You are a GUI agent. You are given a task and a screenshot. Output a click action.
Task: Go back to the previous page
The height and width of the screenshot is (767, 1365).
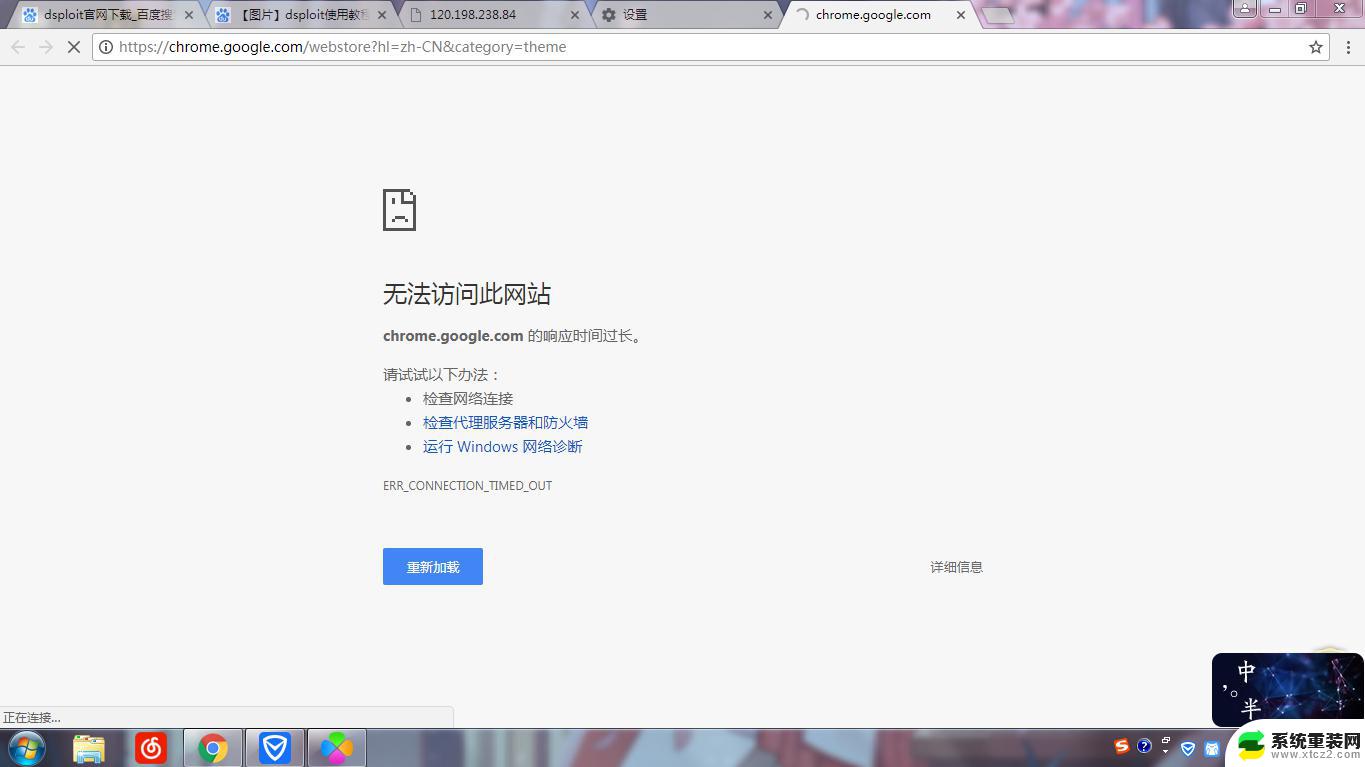[18, 47]
